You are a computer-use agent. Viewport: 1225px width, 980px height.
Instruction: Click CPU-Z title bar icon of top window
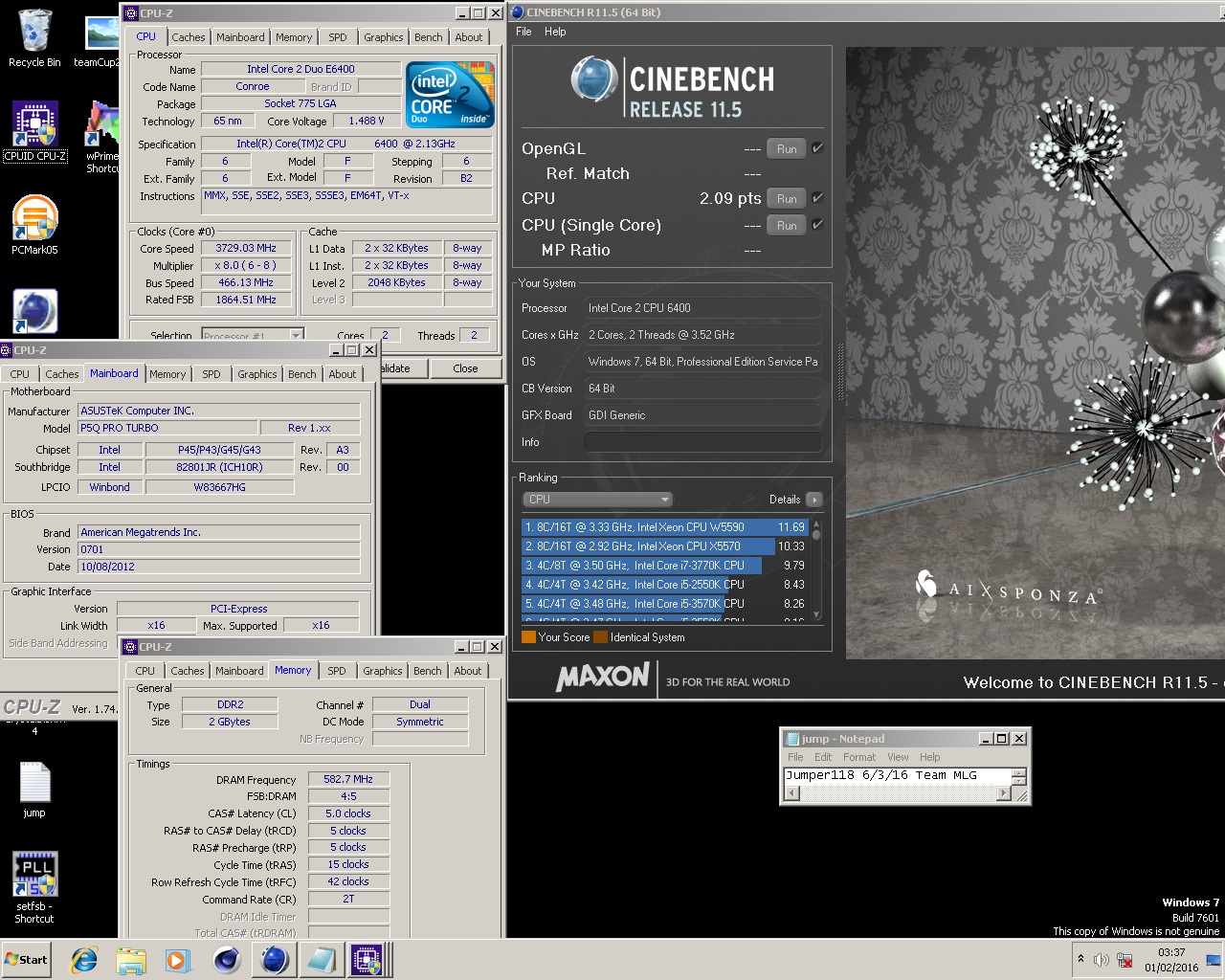coord(131,13)
